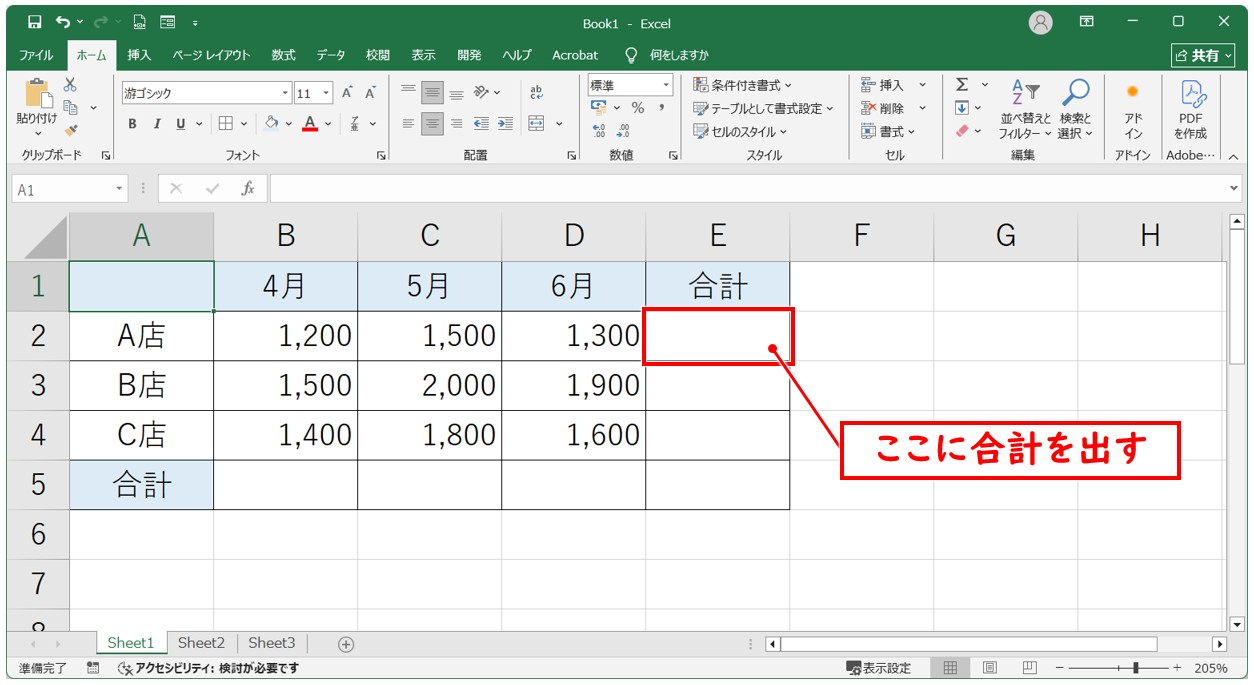Click the Paste (貼り付け) clipboard icon
Viewport: 1254px width, 685px height.
click(38, 94)
